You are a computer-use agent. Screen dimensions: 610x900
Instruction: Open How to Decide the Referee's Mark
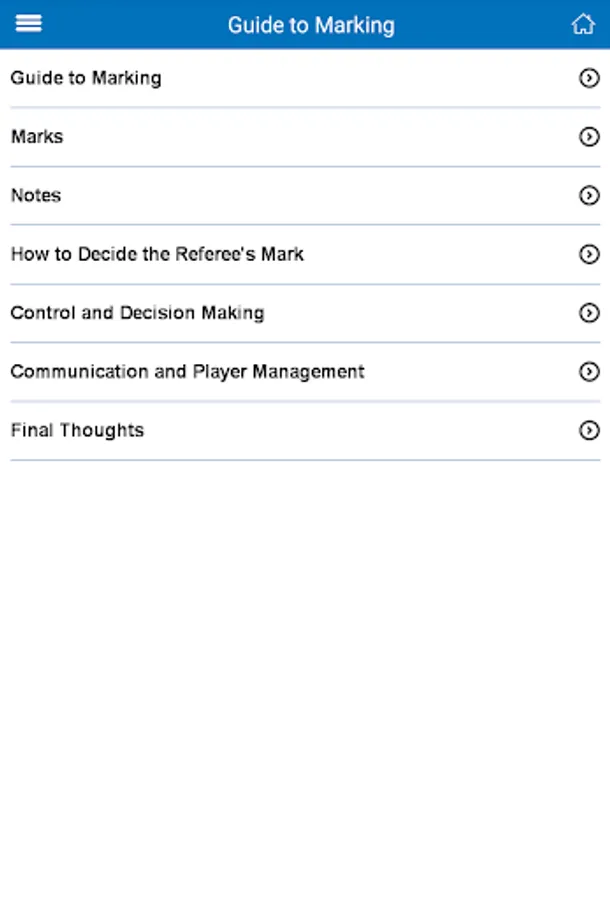point(305,254)
